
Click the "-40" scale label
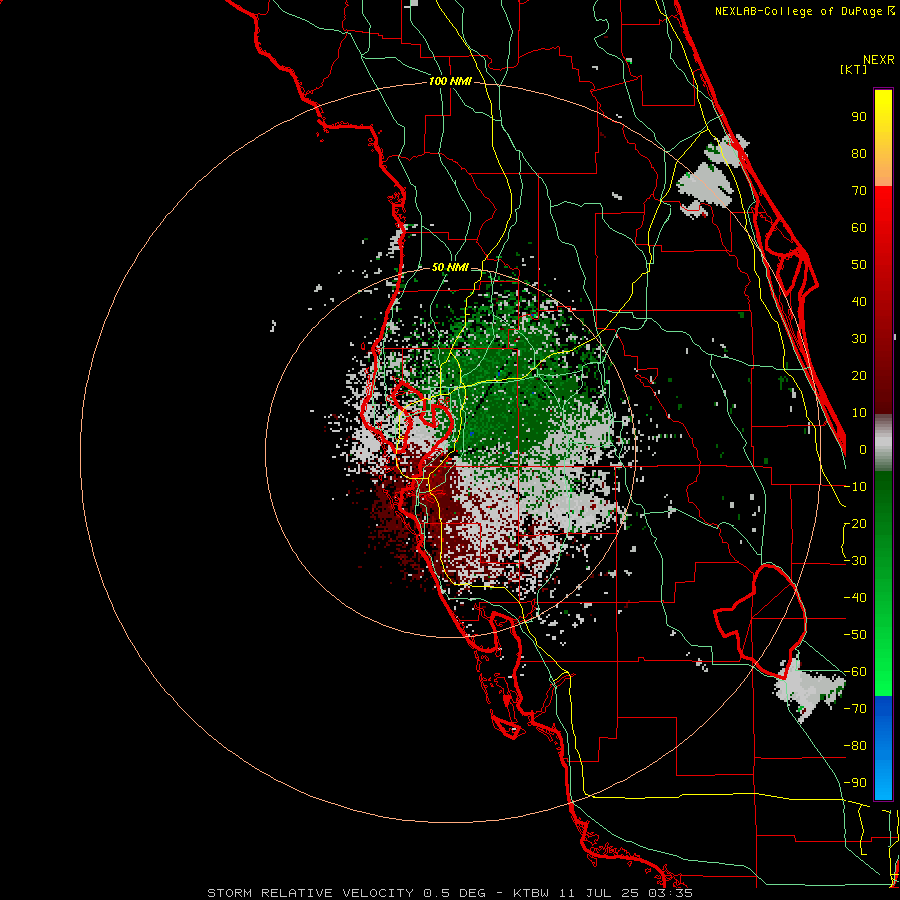coord(856,598)
